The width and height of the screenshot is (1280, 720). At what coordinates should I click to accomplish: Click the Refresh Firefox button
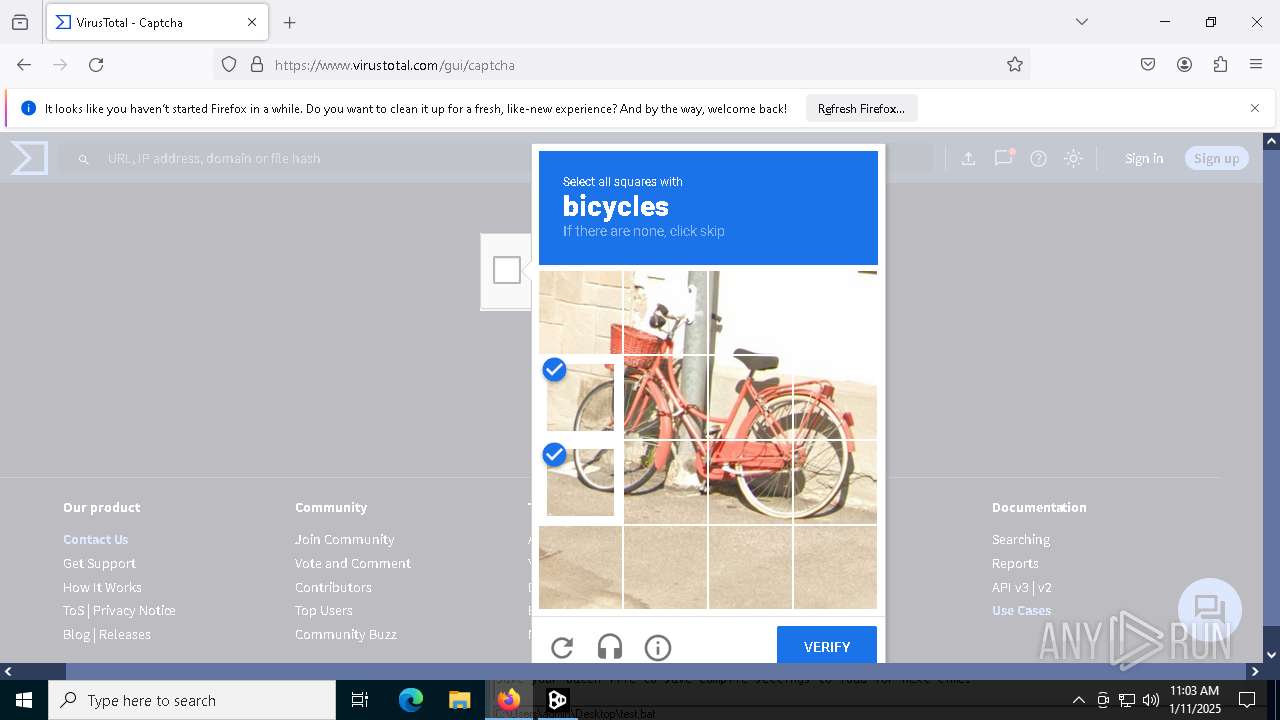pyautogui.click(x=861, y=108)
